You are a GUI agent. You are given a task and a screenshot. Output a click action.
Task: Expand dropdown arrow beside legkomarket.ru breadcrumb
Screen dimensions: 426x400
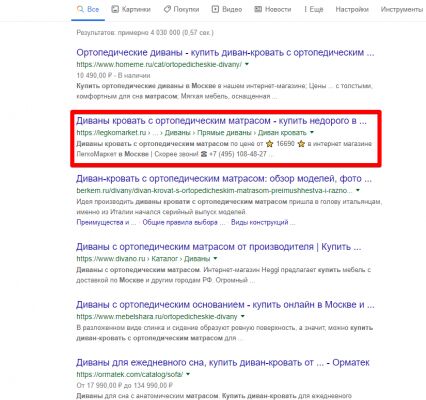coord(312,133)
